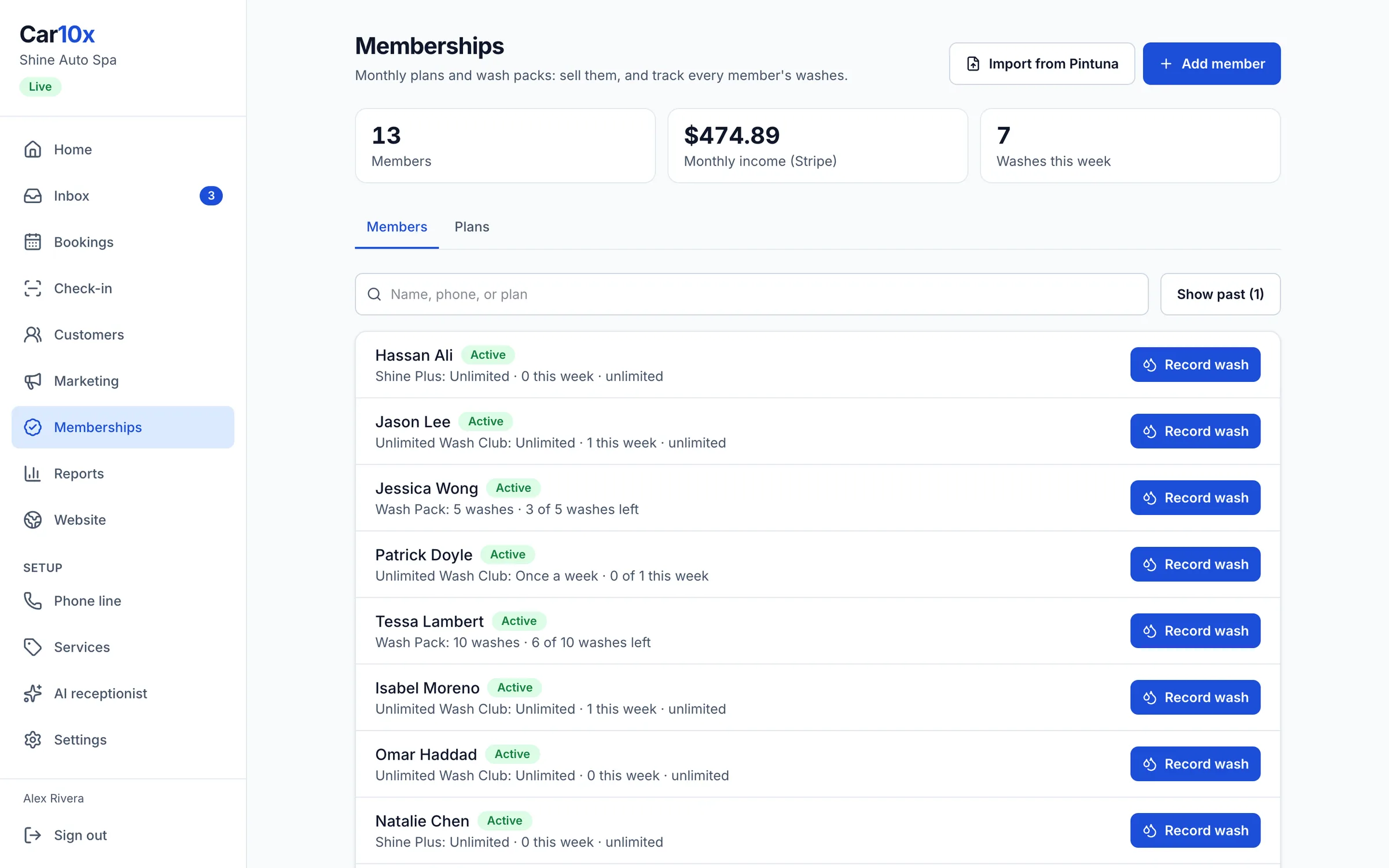Record wash for Omar Haddad
Image resolution: width=1389 pixels, height=868 pixels.
[1195, 764]
